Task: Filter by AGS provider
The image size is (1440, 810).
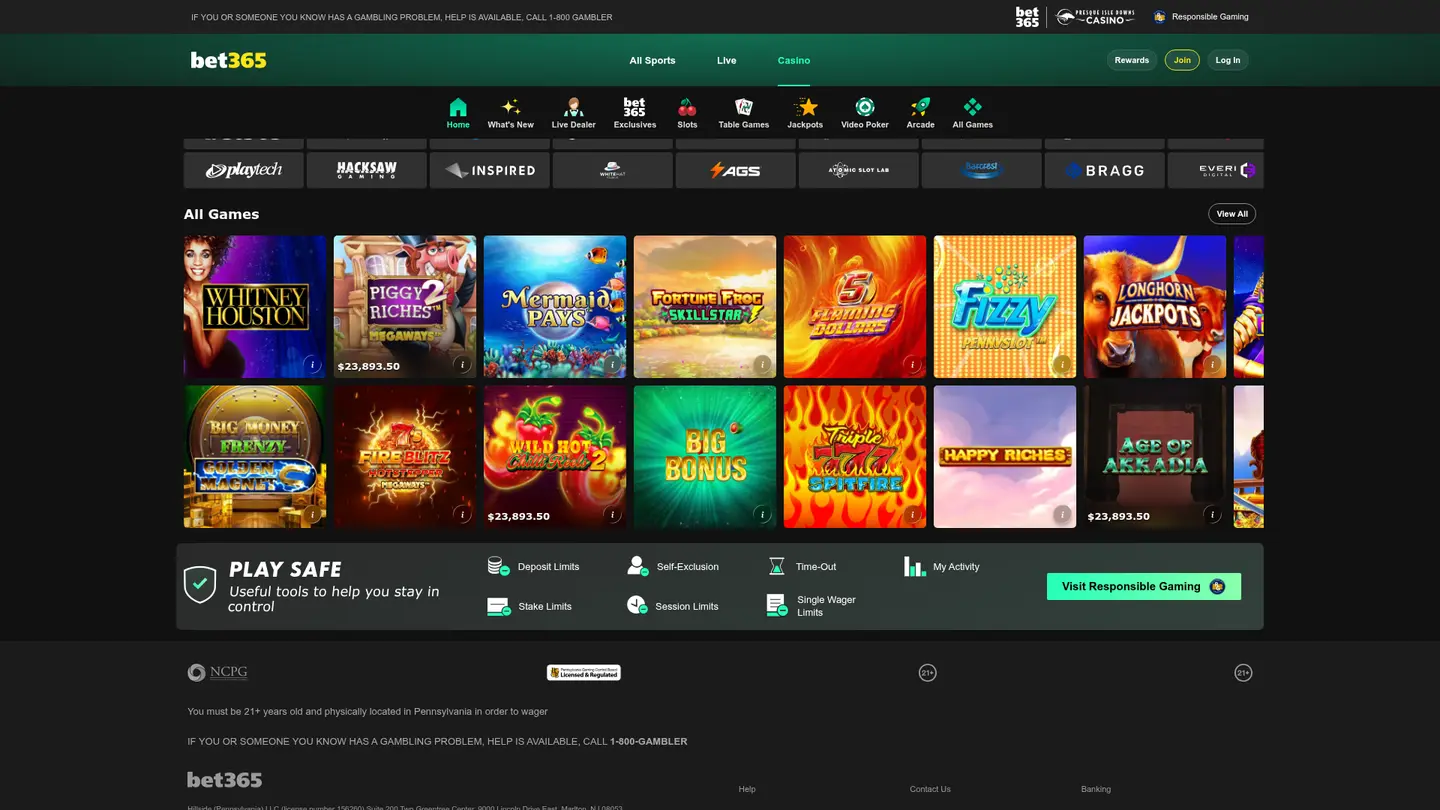Action: click(x=736, y=170)
